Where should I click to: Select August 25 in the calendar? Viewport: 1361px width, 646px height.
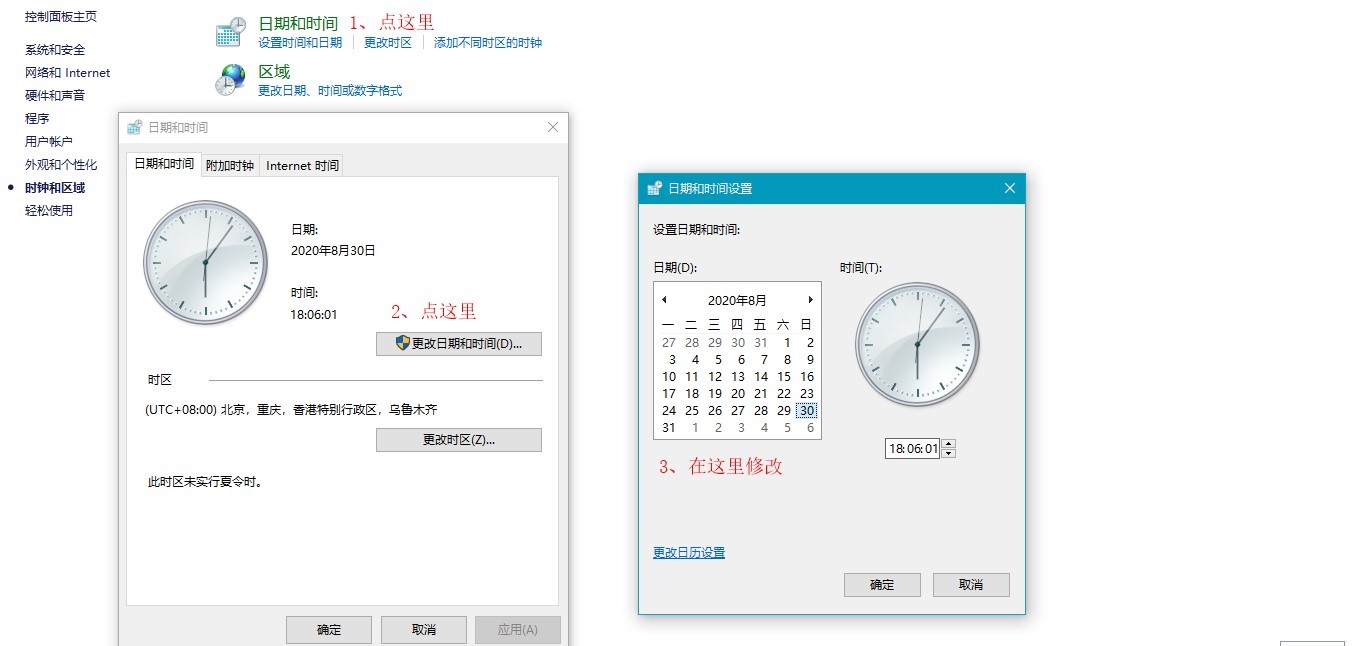[x=692, y=411]
